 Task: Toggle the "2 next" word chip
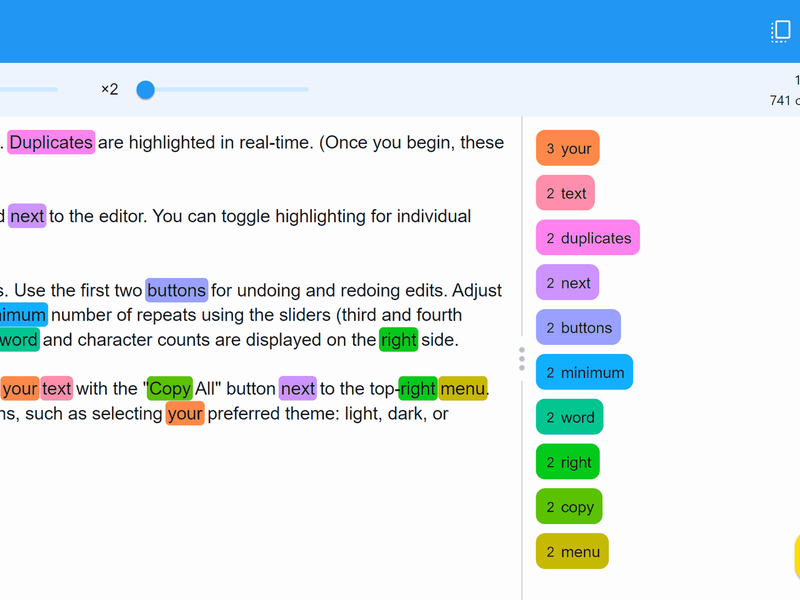(x=567, y=282)
